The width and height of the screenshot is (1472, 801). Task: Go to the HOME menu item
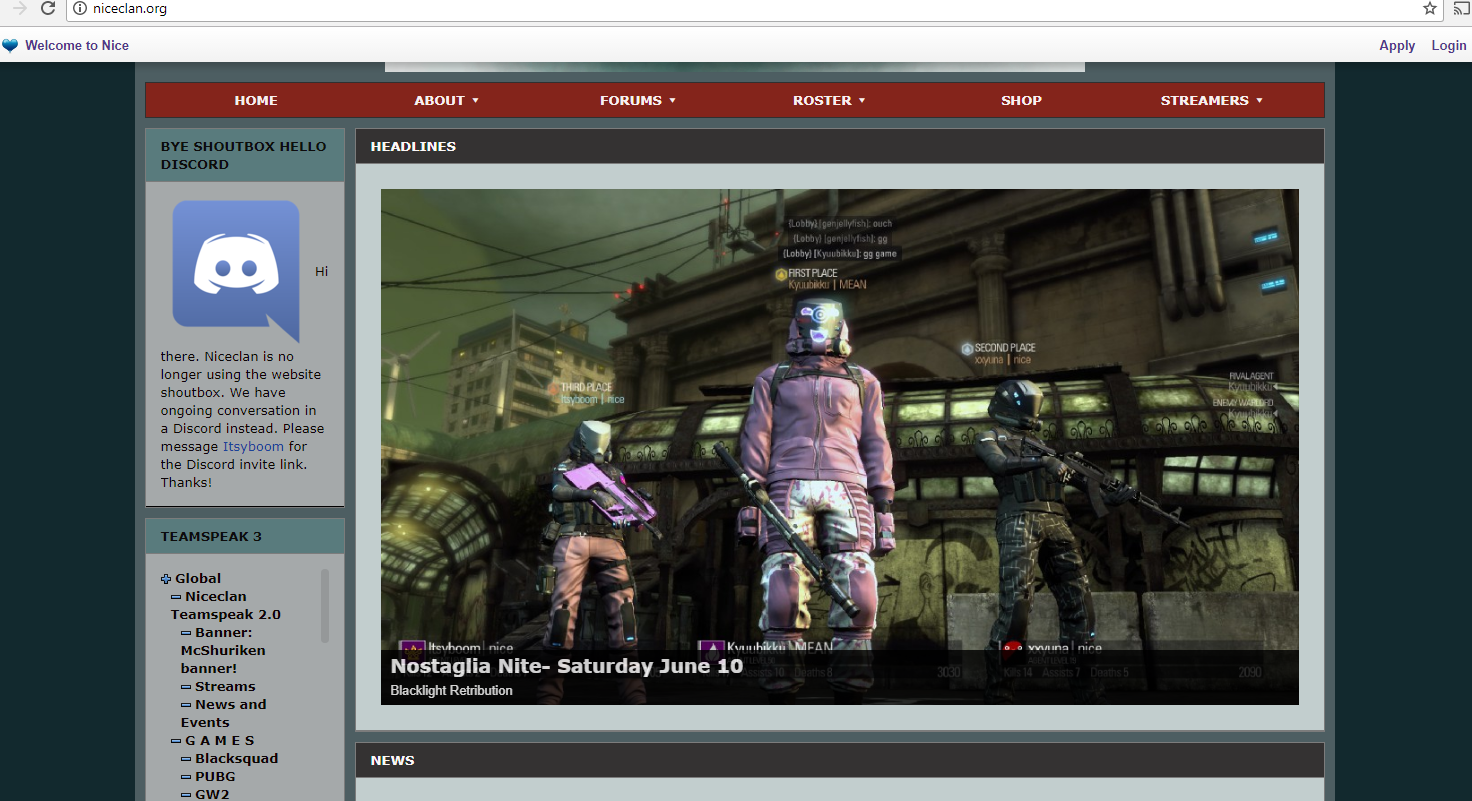256,100
